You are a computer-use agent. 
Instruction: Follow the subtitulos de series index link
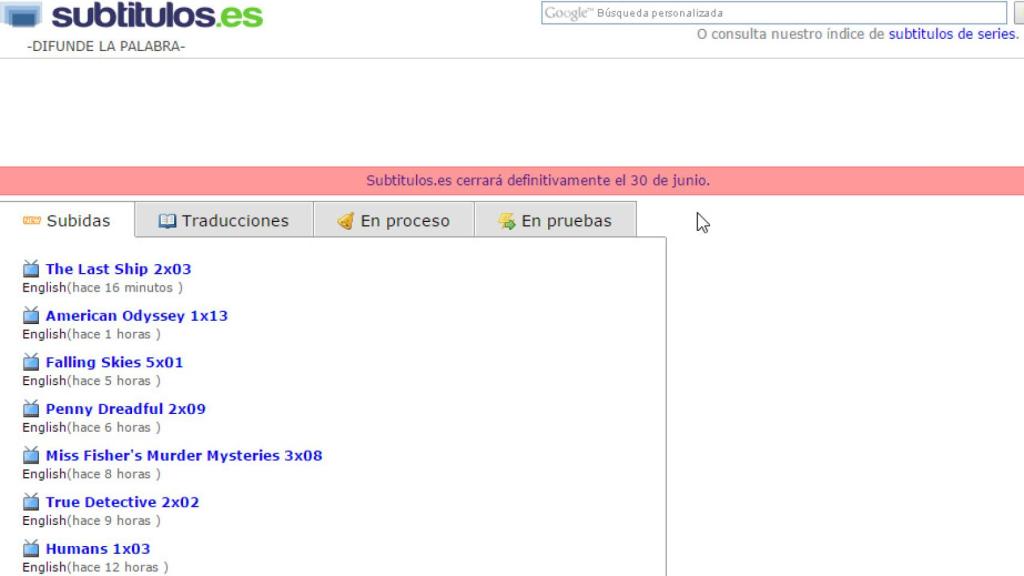pos(951,34)
